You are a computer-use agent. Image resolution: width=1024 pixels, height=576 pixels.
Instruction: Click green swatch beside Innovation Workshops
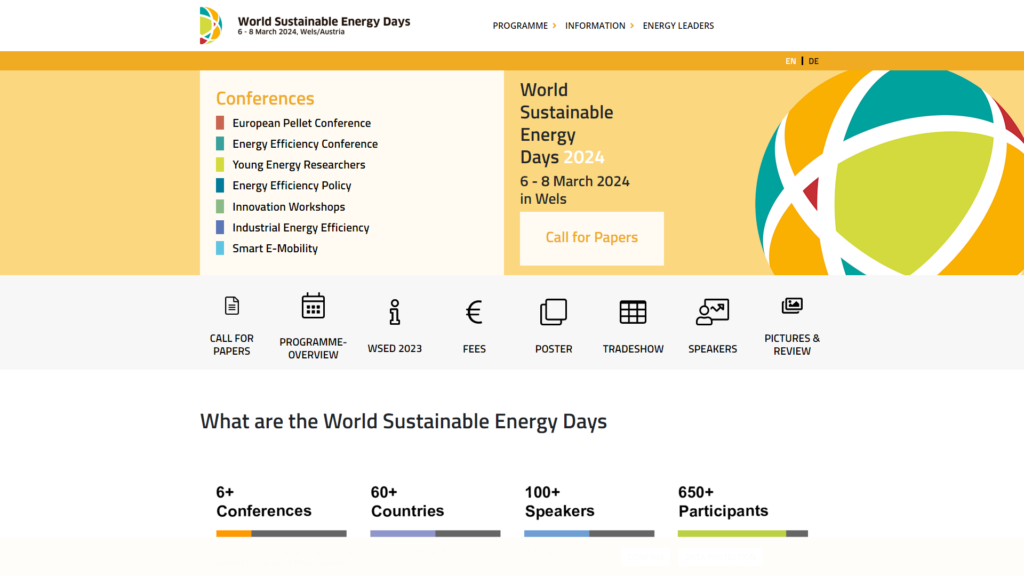point(220,206)
